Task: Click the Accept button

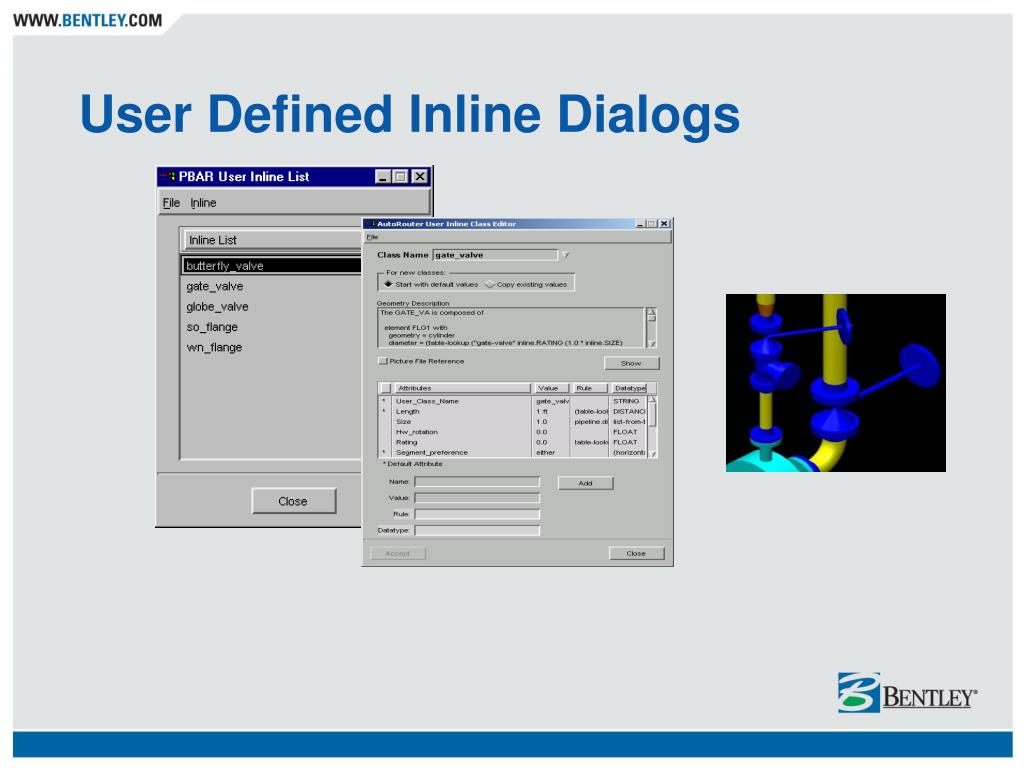Action: pos(398,553)
